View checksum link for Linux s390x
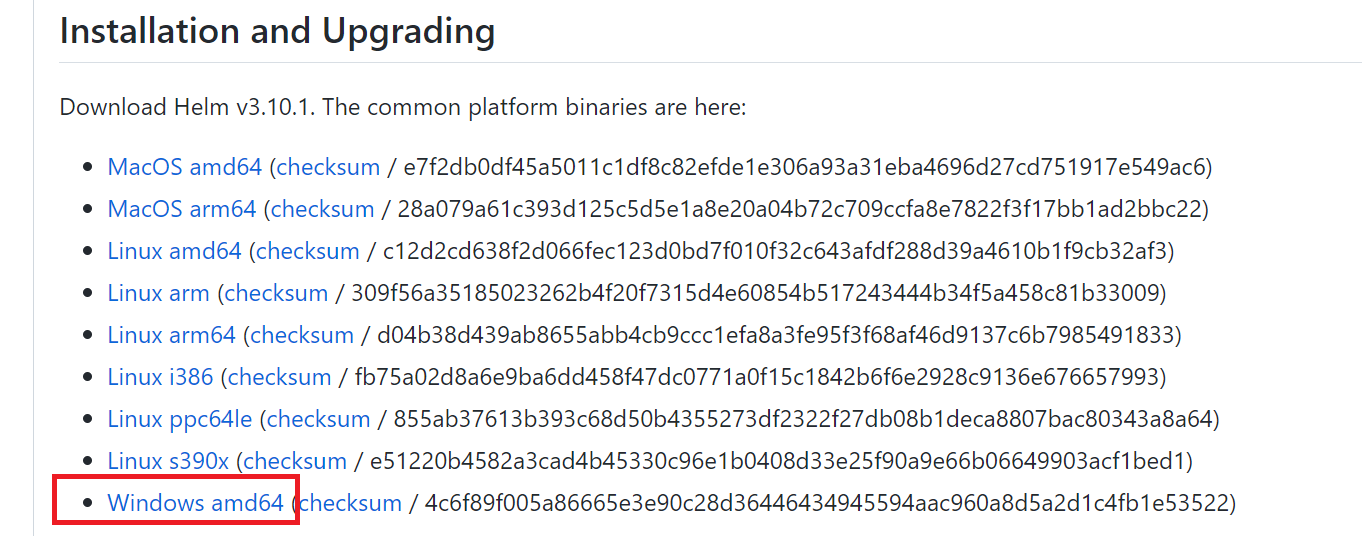The image size is (1362, 536). (x=295, y=461)
